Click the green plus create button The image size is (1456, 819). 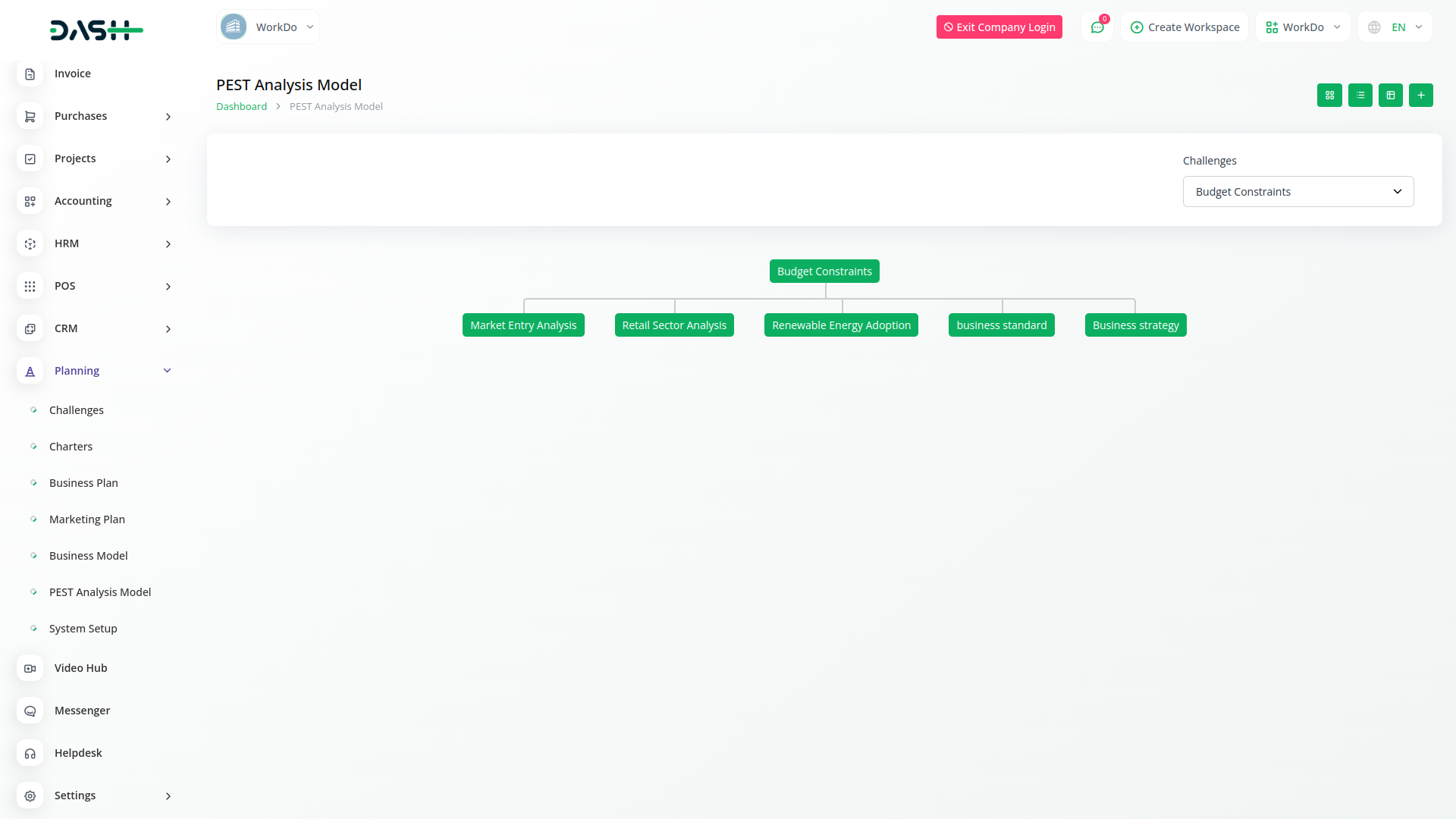[x=1420, y=96]
